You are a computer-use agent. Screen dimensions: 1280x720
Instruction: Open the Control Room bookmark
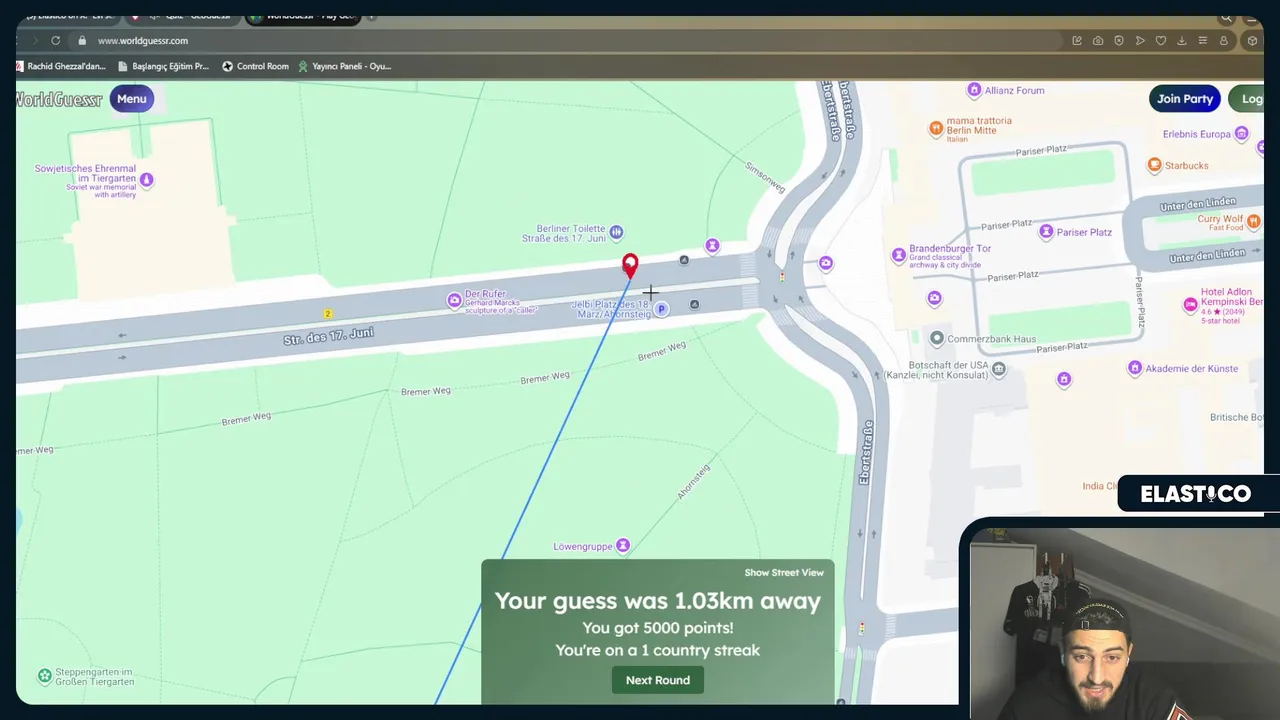pyautogui.click(x=255, y=66)
